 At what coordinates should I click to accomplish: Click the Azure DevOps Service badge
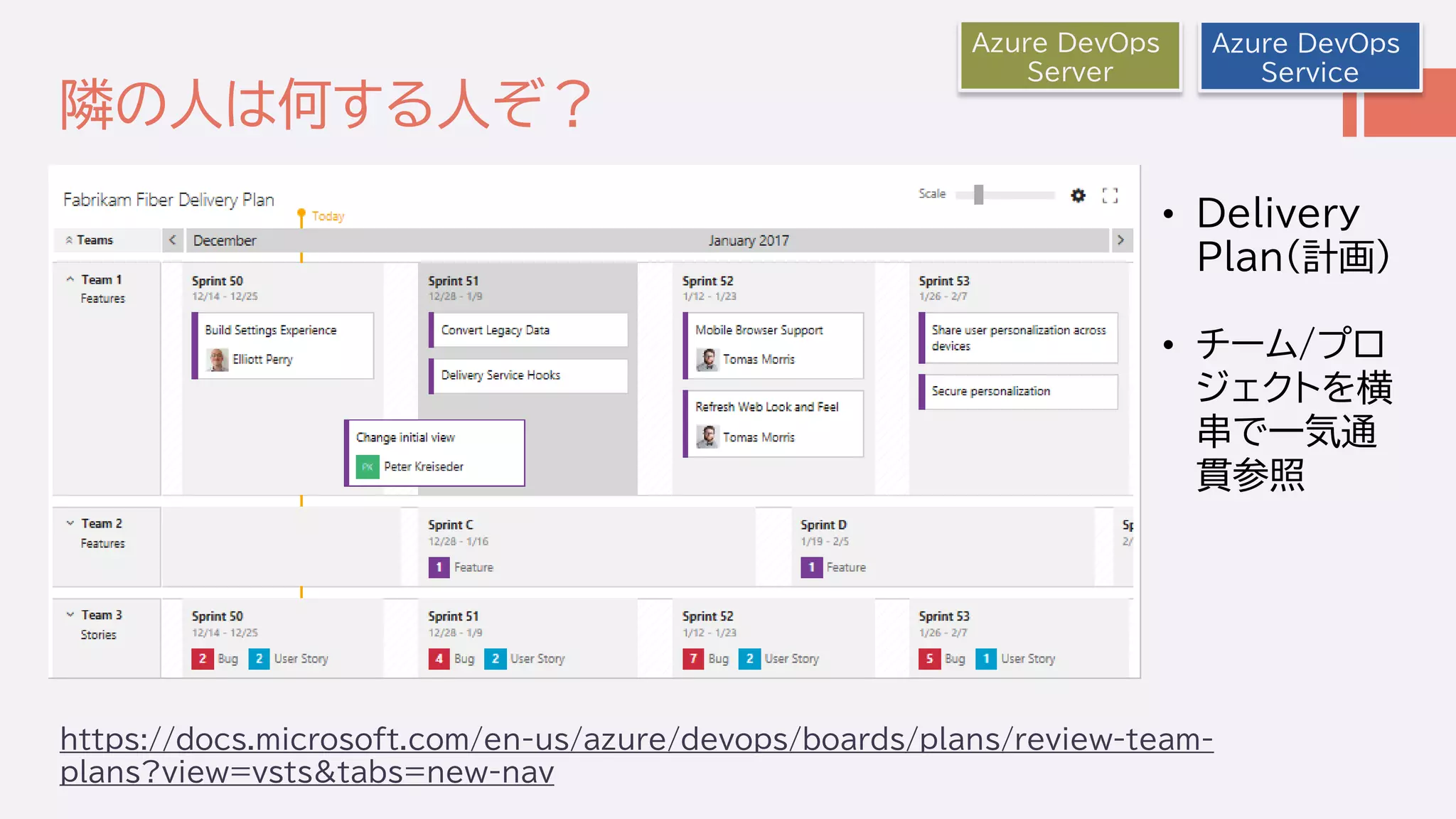pyautogui.click(x=1310, y=57)
